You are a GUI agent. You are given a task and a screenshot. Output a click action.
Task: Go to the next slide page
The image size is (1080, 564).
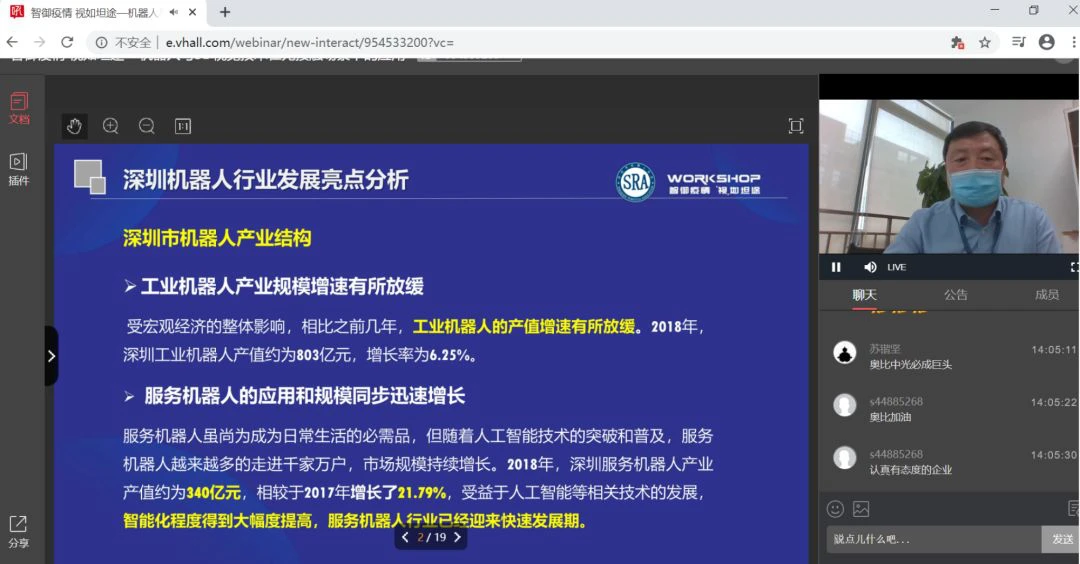point(457,537)
